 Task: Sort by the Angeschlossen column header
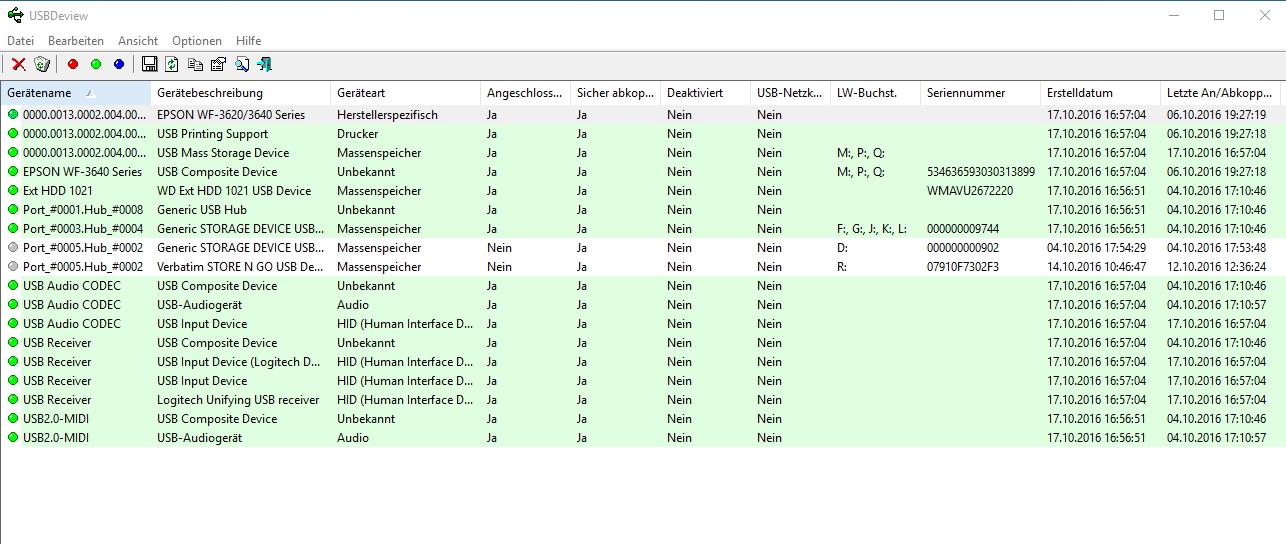[525, 93]
